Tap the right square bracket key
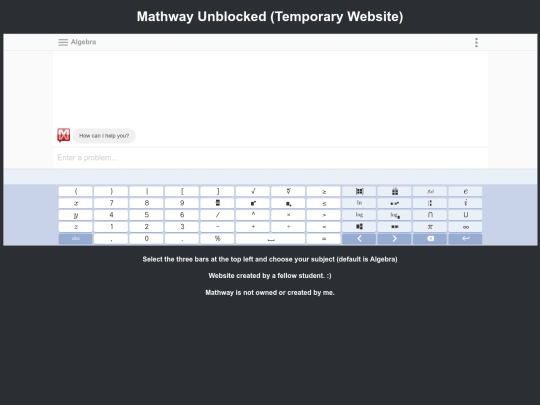Screen dimensions: 540x405 217,191
